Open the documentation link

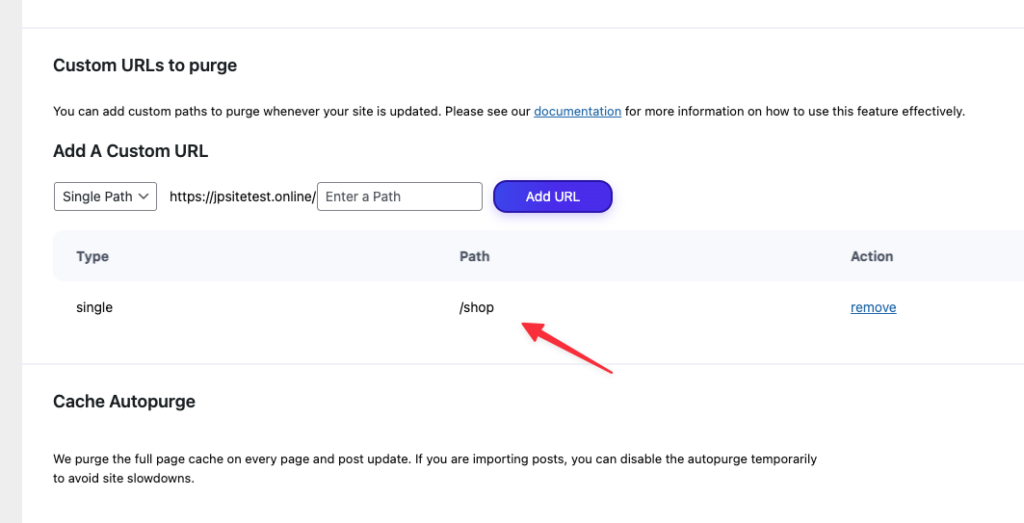(577, 111)
